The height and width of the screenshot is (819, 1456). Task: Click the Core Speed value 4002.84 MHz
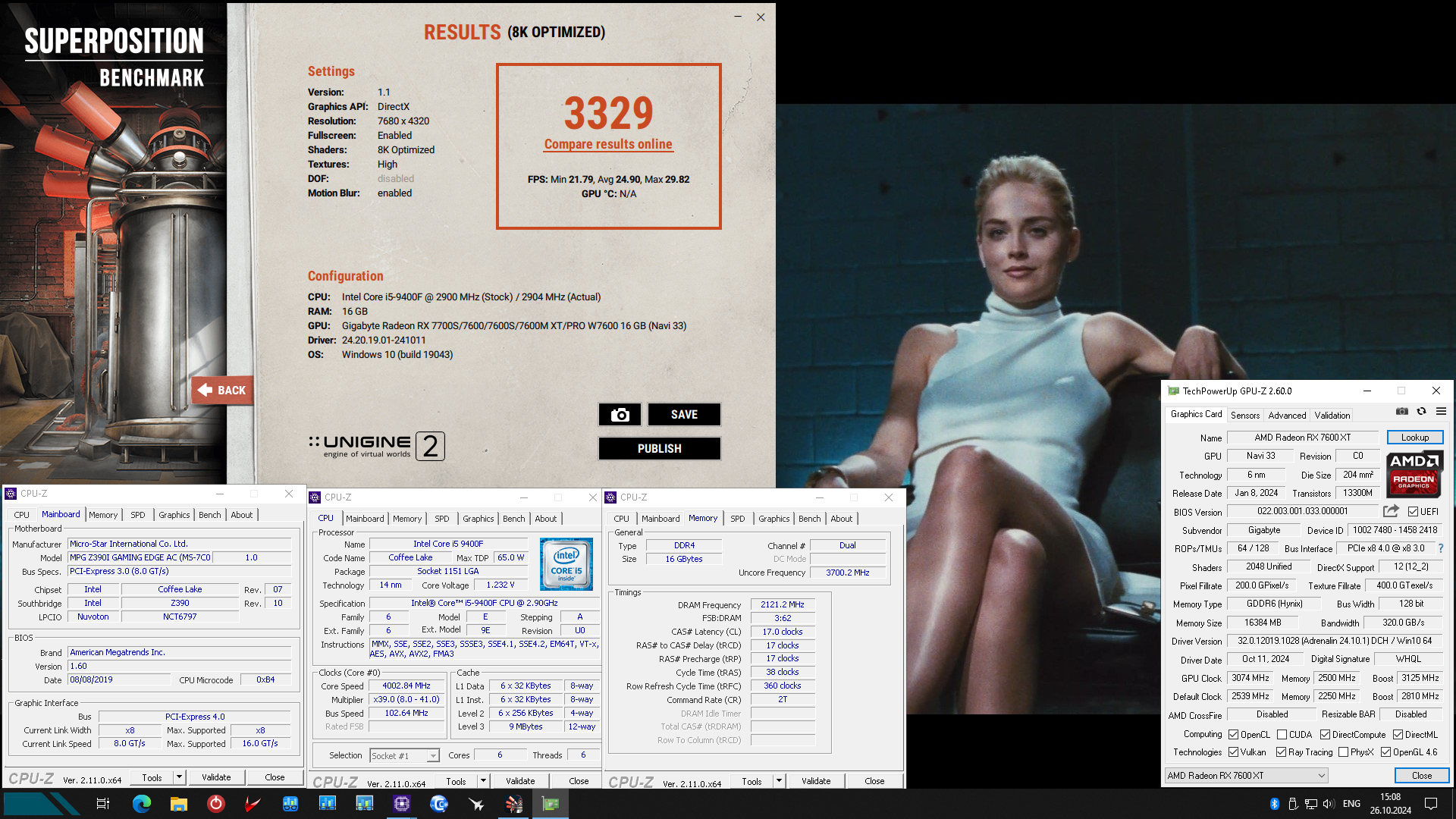406,686
